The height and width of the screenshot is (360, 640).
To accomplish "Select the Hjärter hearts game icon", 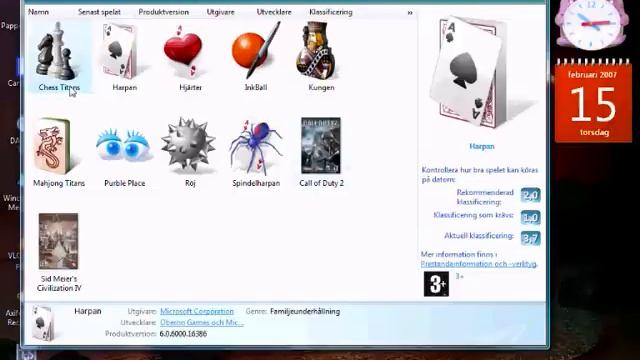I will (183, 51).
